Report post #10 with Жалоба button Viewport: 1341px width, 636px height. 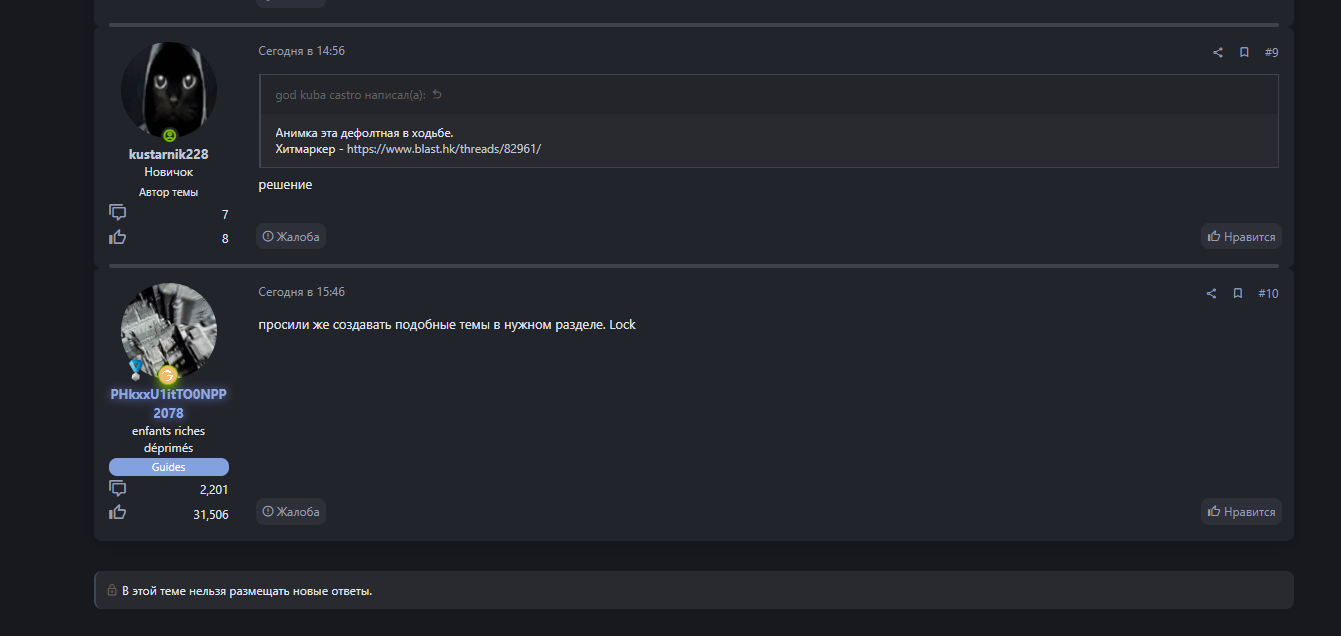(x=291, y=512)
